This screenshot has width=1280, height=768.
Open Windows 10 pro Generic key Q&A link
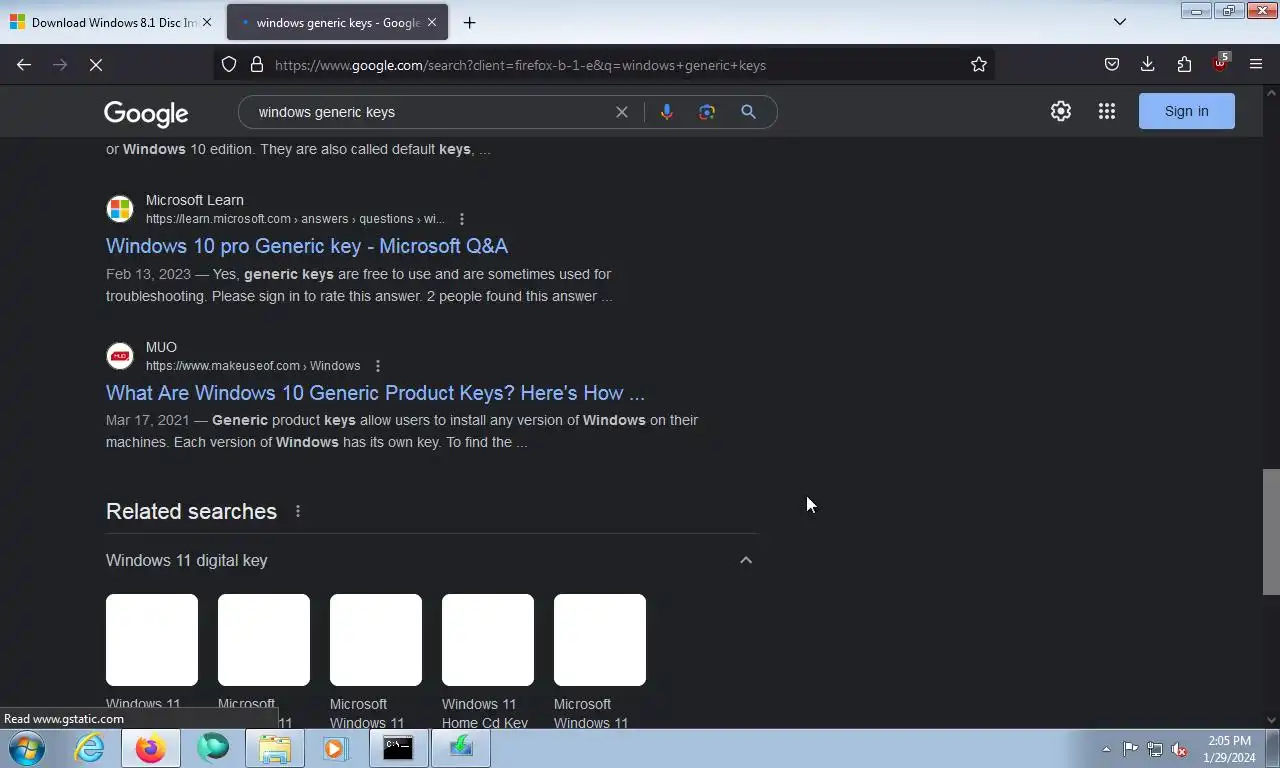pos(307,246)
